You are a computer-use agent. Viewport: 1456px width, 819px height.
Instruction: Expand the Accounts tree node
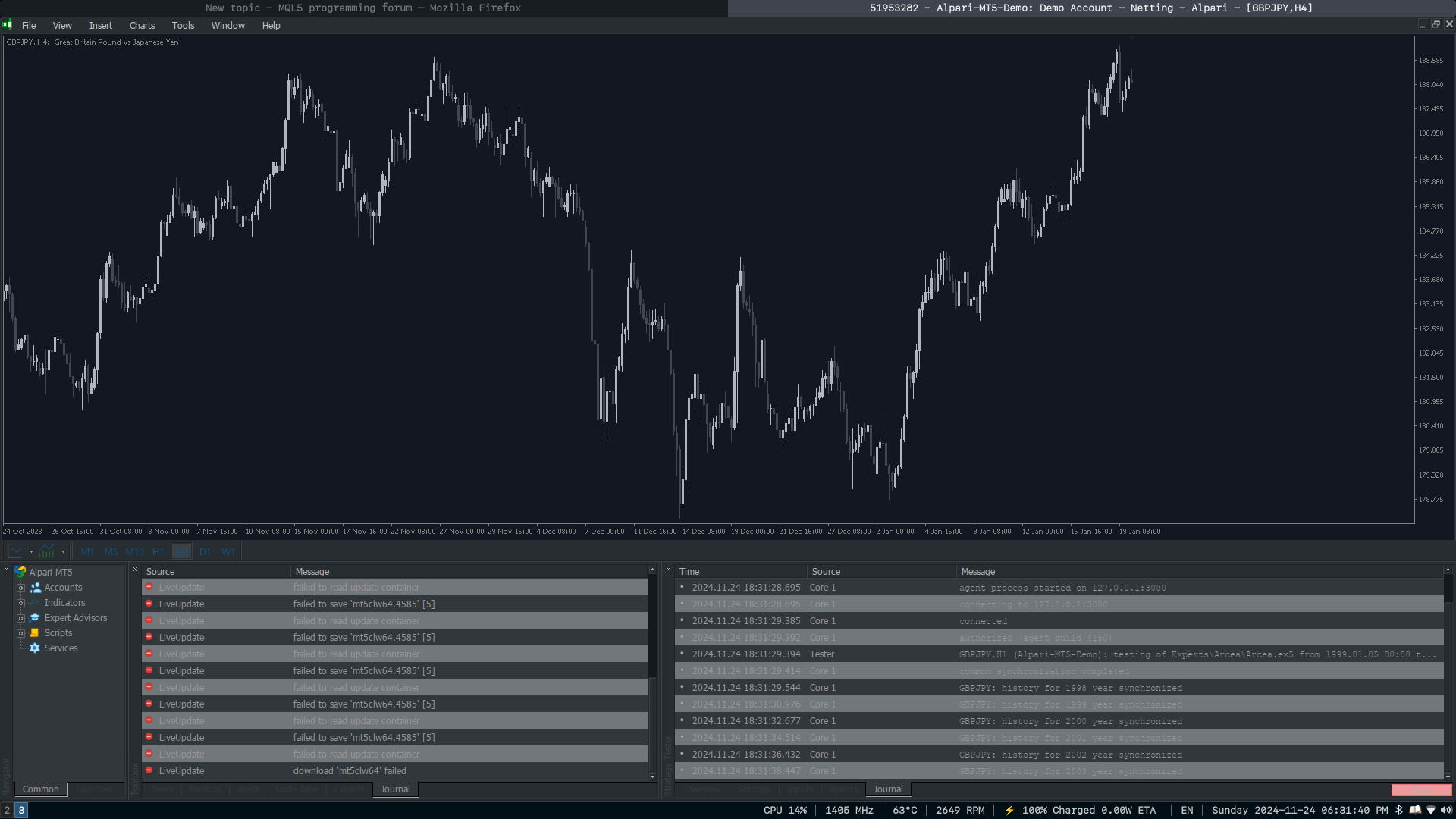tap(21, 588)
